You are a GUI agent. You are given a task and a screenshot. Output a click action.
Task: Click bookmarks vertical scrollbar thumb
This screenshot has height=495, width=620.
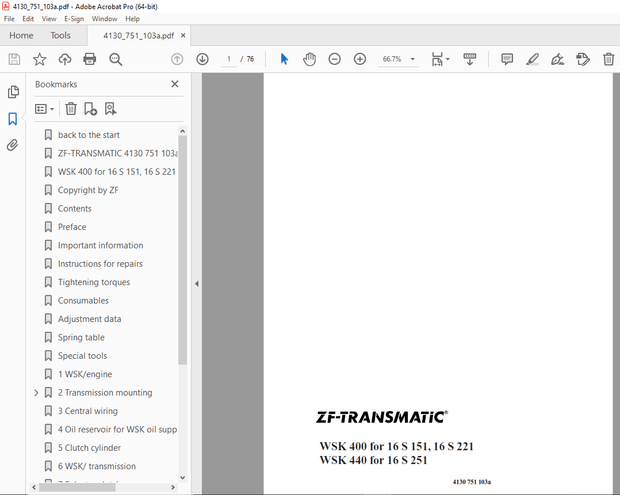[182, 250]
